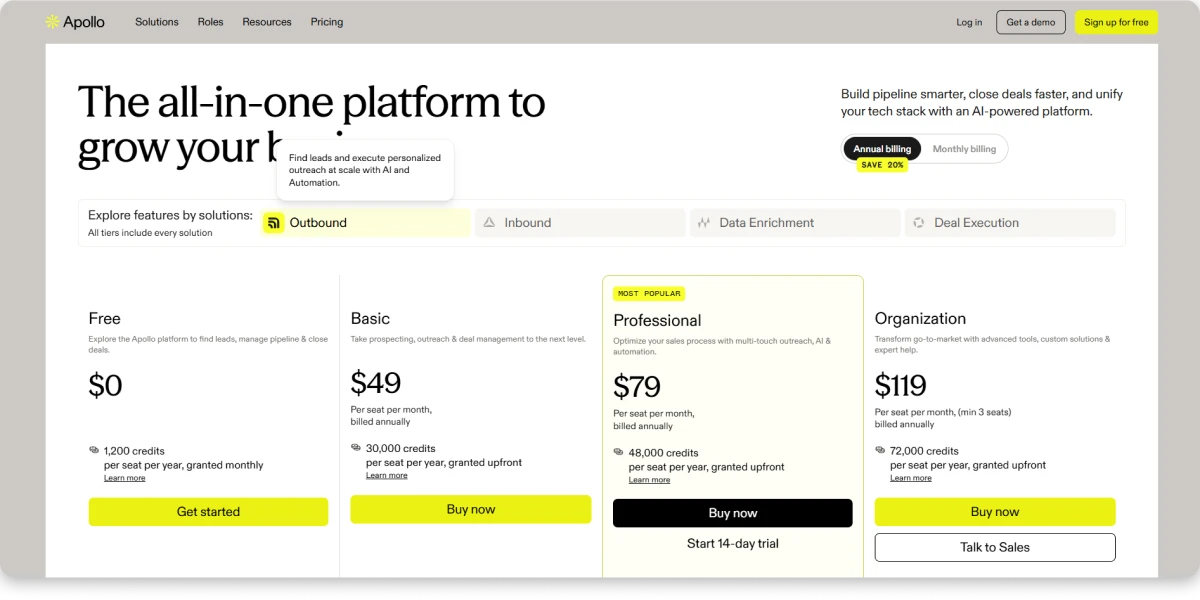The height and width of the screenshot is (600, 1200).
Task: Click Buy now on Professional plan
Action: [733, 513]
